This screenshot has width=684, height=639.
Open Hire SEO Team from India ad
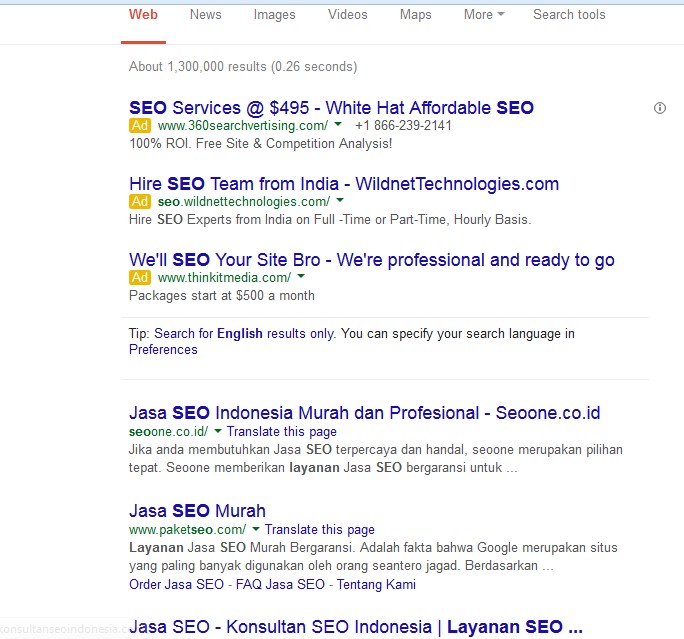[x=343, y=184]
